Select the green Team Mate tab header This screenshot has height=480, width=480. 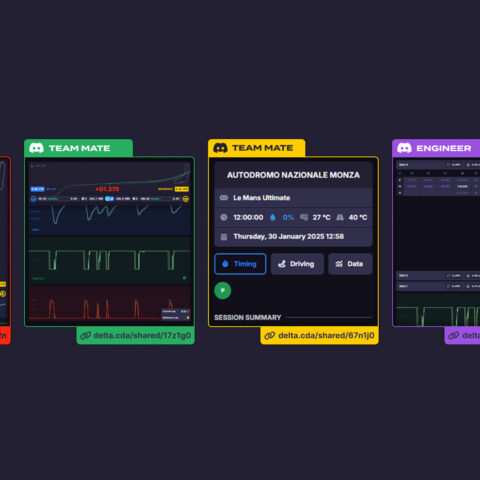(x=78, y=148)
